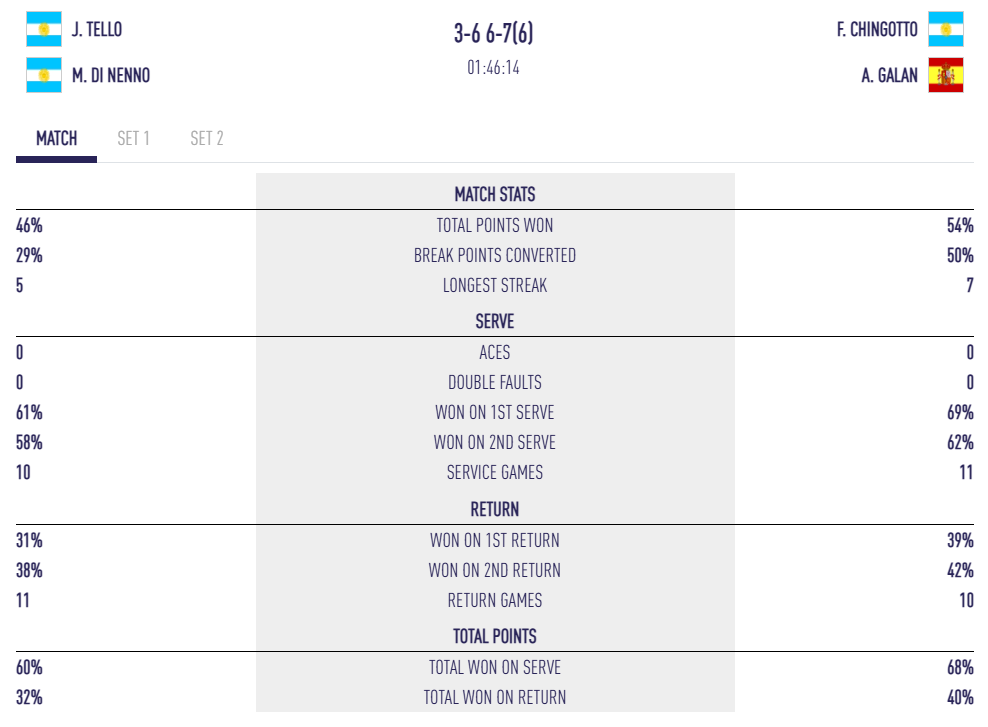
Task: Select the Longest Streak row label
Action: tap(495, 286)
